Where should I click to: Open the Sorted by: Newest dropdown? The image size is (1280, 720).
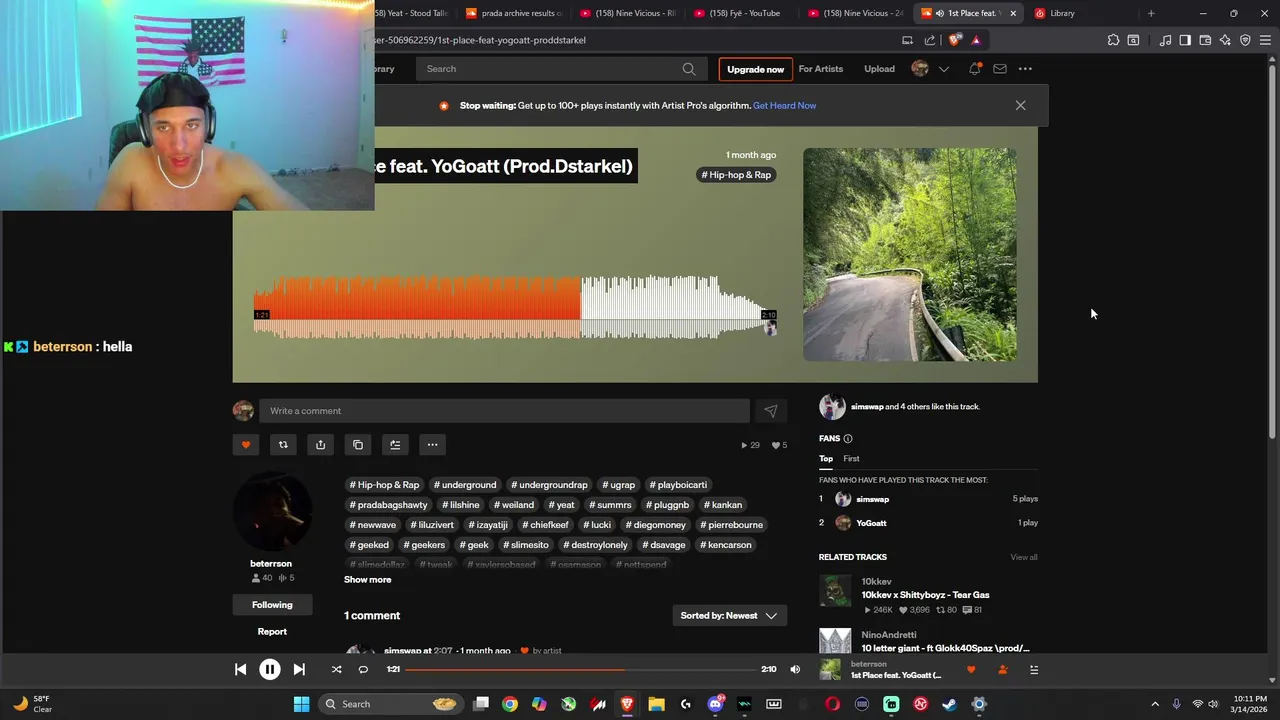pos(729,616)
